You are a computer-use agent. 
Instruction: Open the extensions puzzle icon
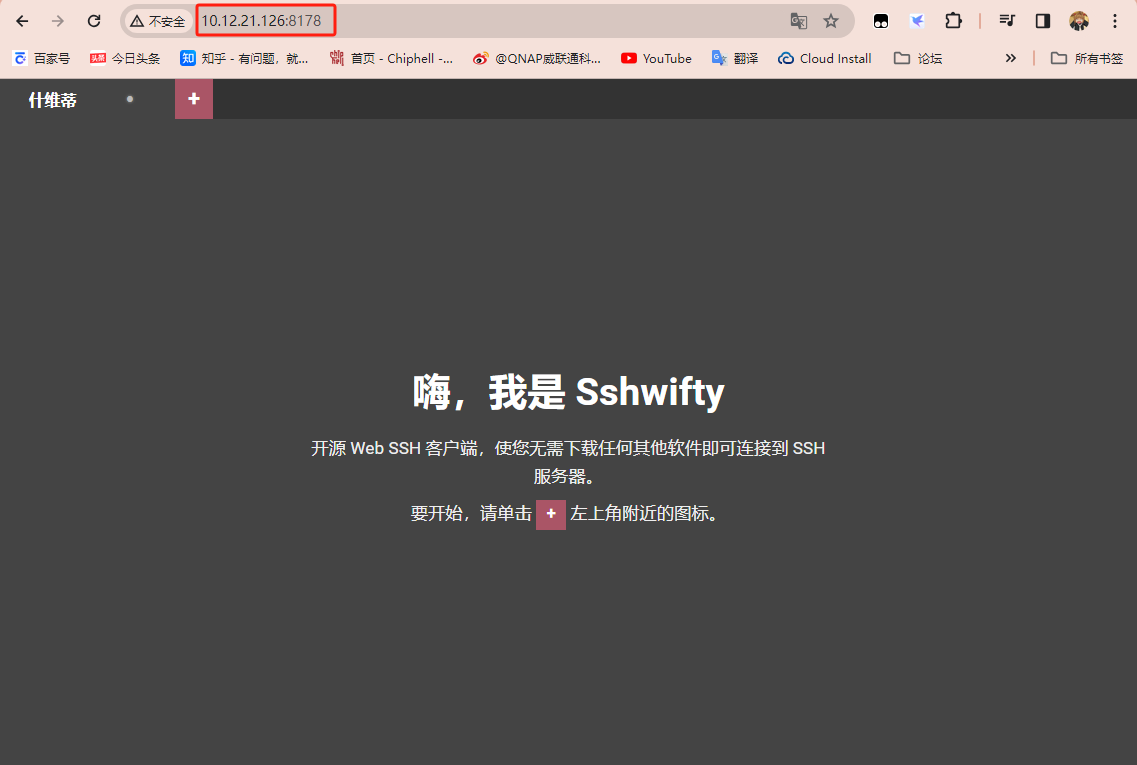tap(954, 21)
